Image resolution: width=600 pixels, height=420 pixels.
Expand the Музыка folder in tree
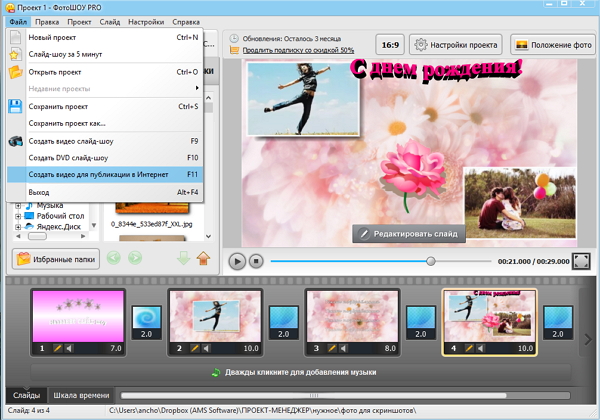[x=17, y=204]
